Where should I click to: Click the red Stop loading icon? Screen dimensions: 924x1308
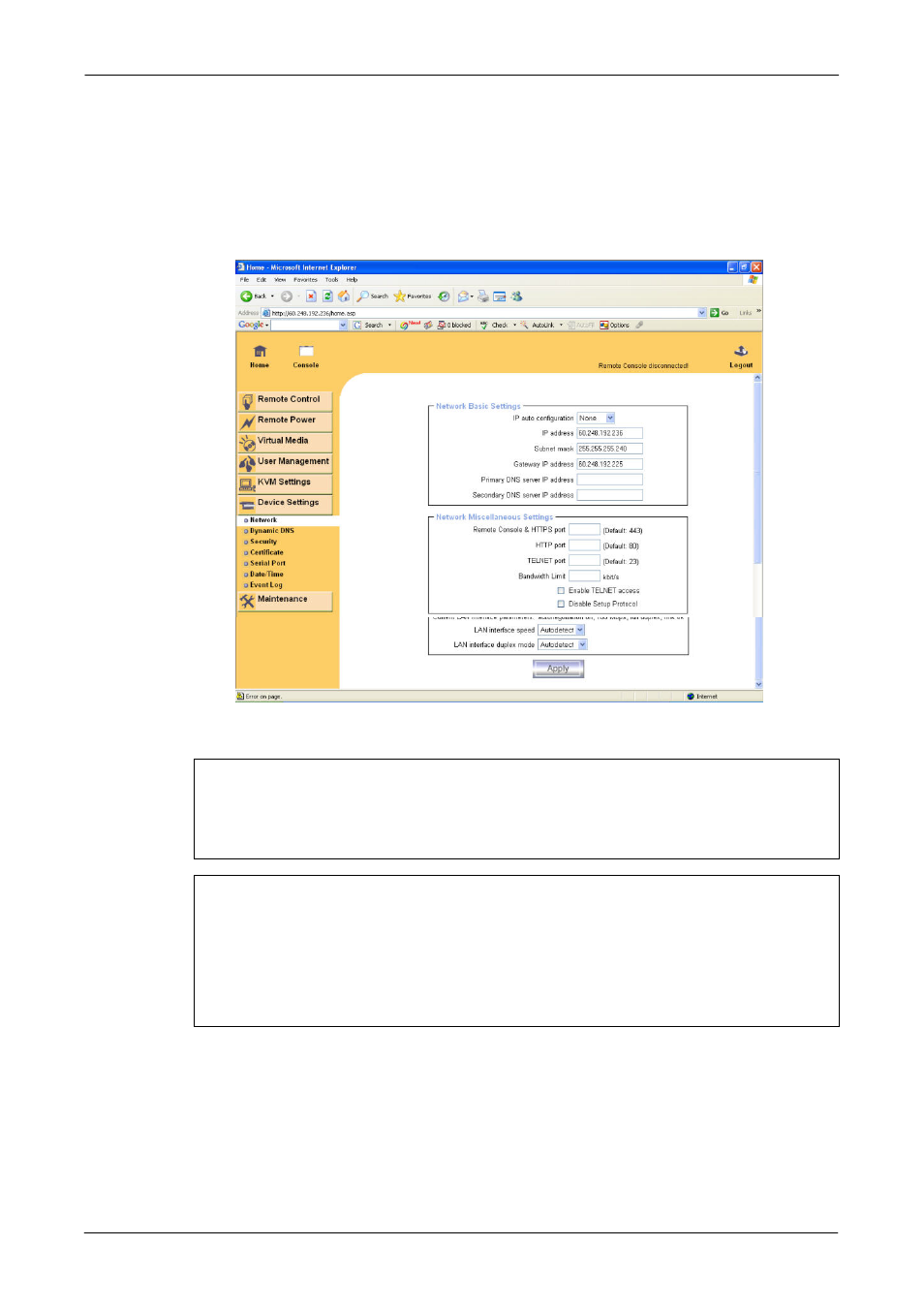coord(311,296)
